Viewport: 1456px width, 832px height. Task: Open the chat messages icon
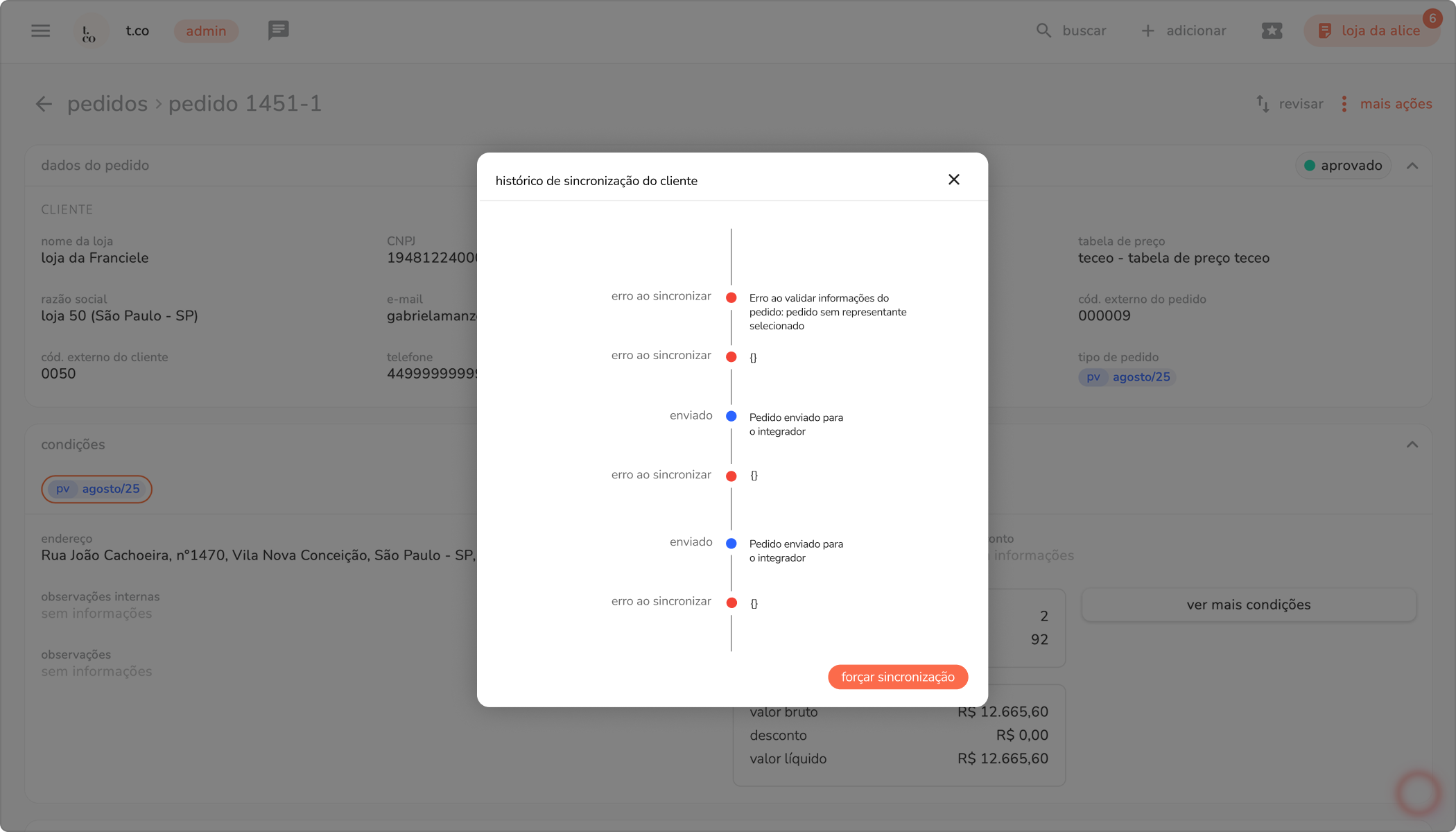tap(278, 31)
